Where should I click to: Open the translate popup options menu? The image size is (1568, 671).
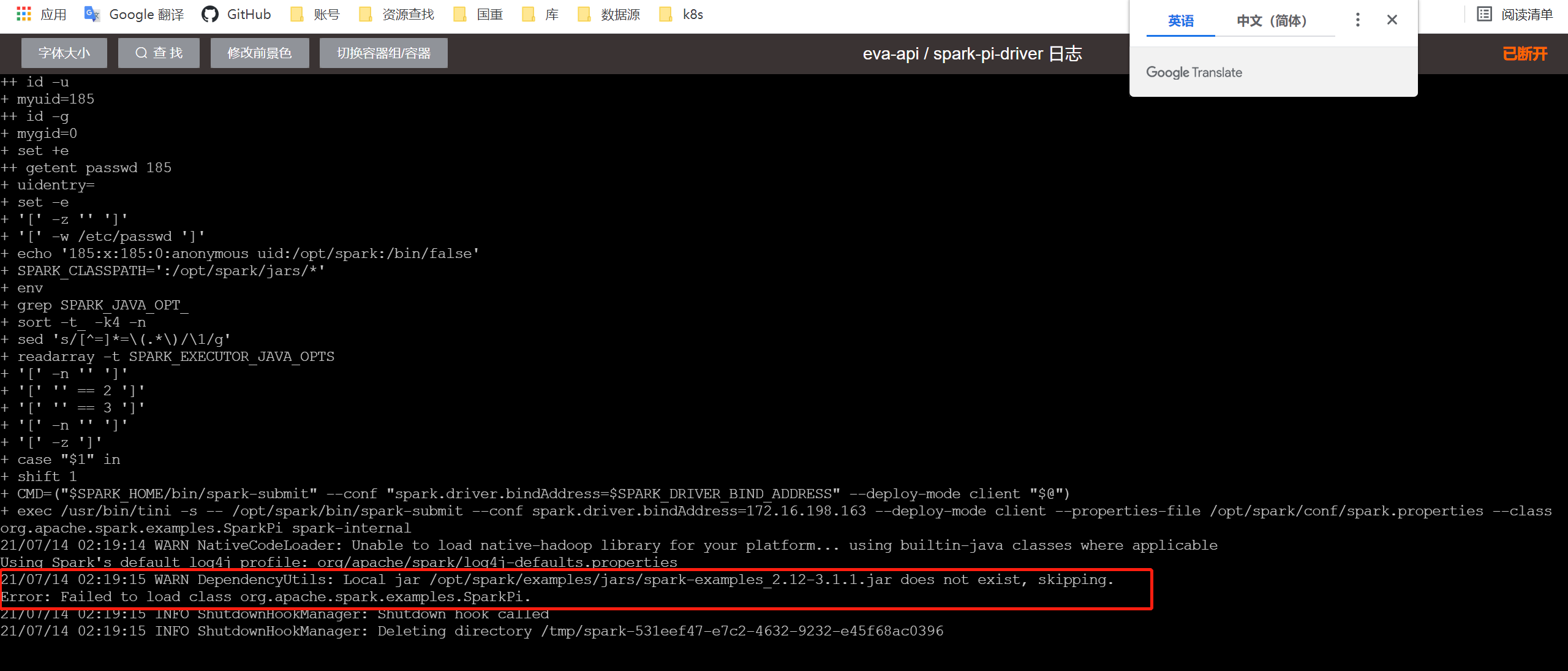click(x=1357, y=19)
